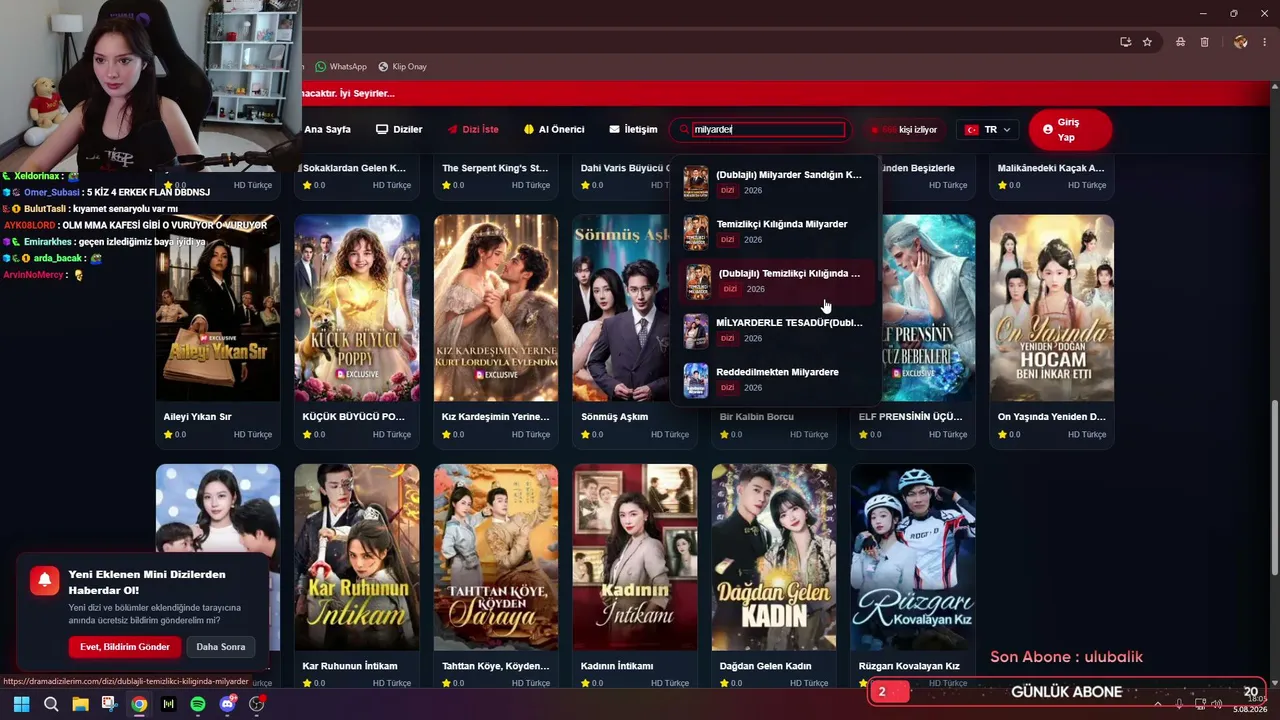This screenshot has height=720, width=1280.
Task: Click the trash can extension icon
Action: 1205,42
